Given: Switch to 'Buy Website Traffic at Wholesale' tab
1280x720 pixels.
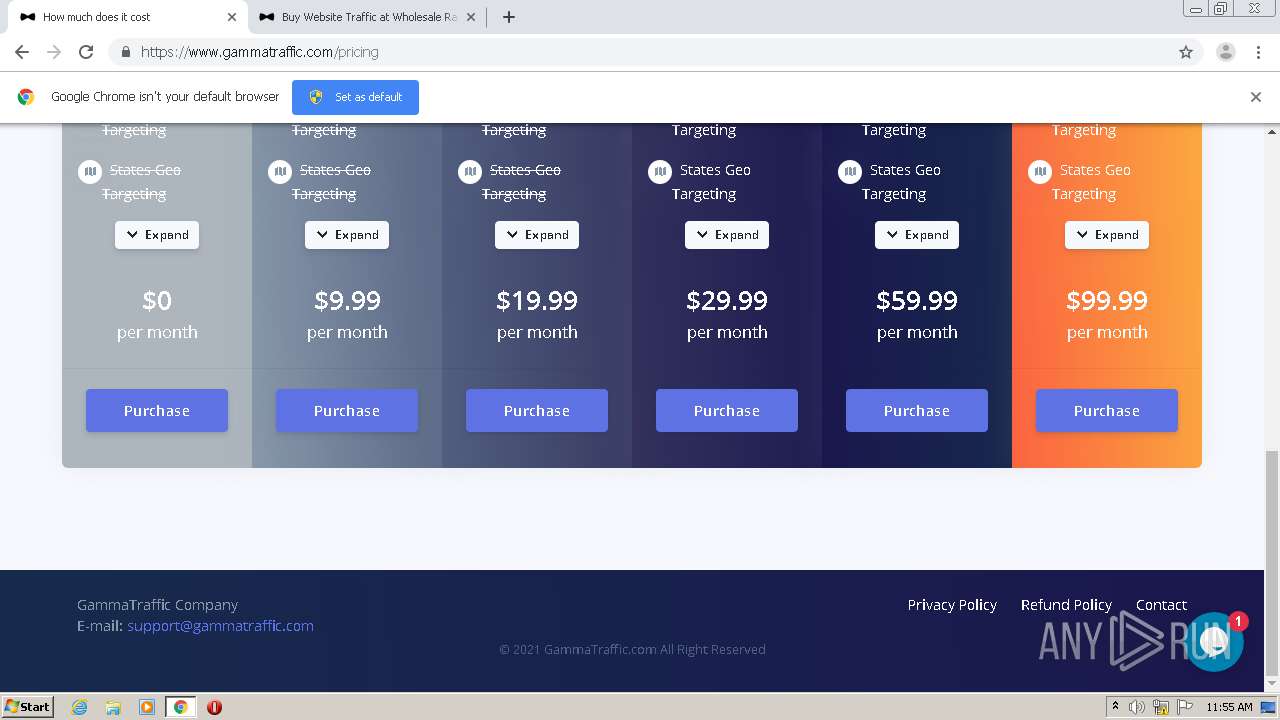Looking at the screenshot, I should [x=365, y=17].
